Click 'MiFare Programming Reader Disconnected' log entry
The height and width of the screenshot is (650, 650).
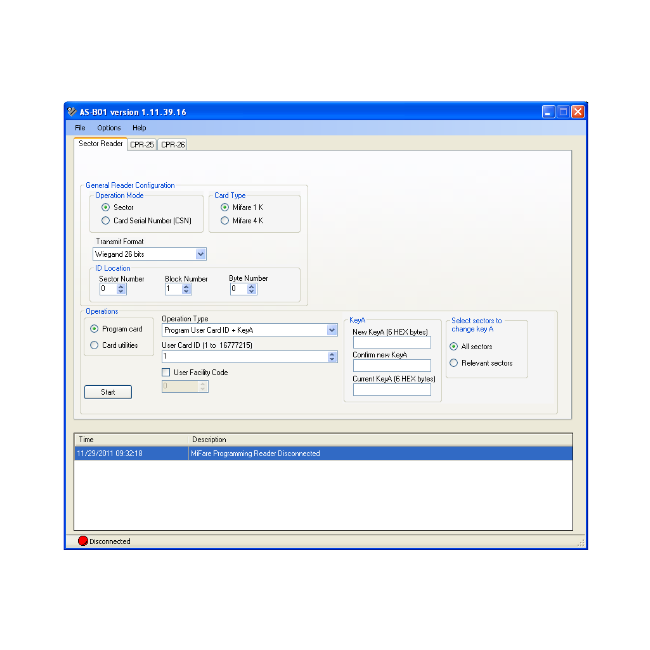click(255, 453)
